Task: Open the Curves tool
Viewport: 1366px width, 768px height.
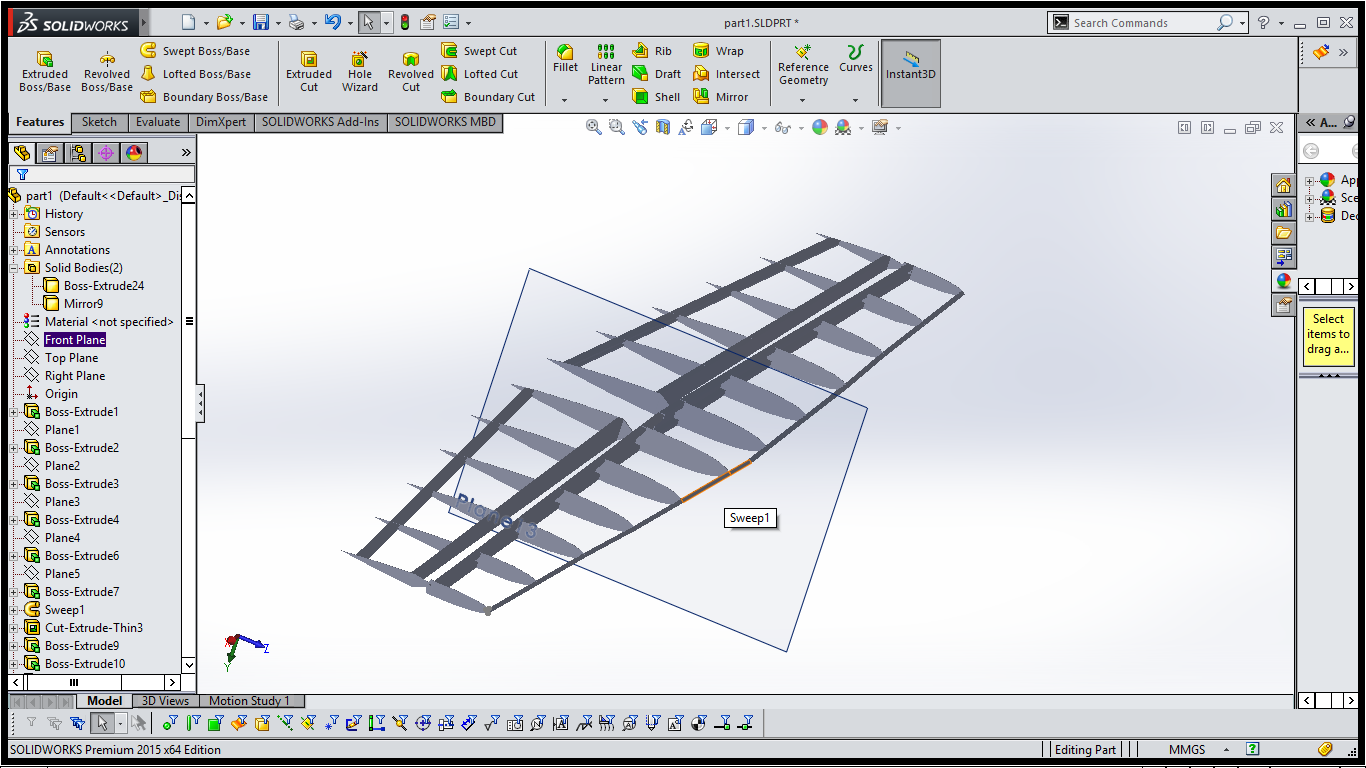Action: point(855,59)
